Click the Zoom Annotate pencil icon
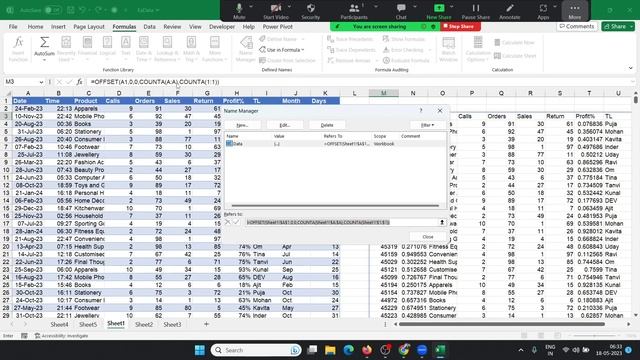 click(x=510, y=8)
